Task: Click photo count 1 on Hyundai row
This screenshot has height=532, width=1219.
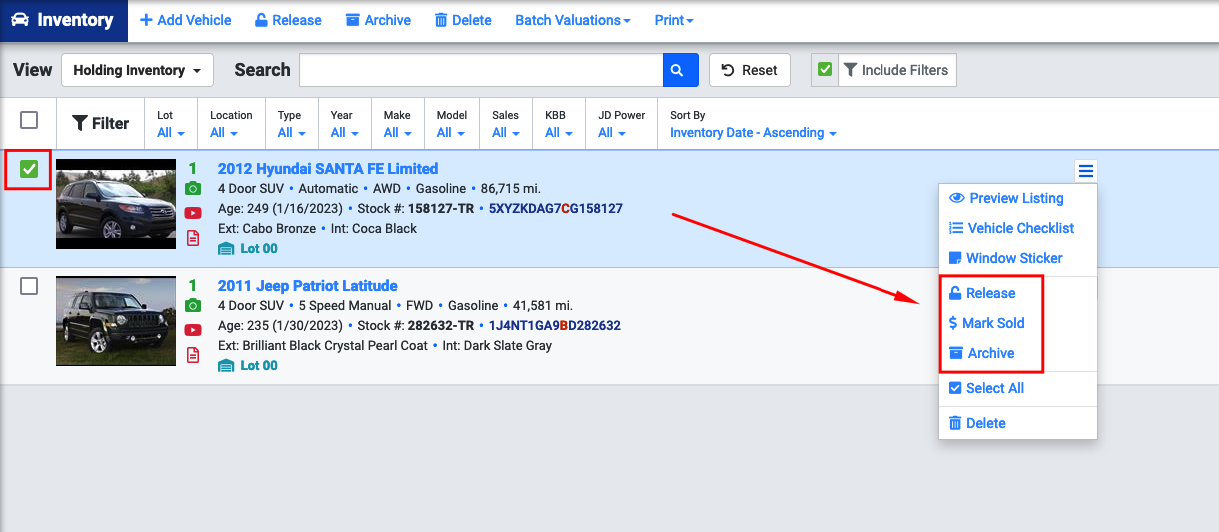Action: 193,169
